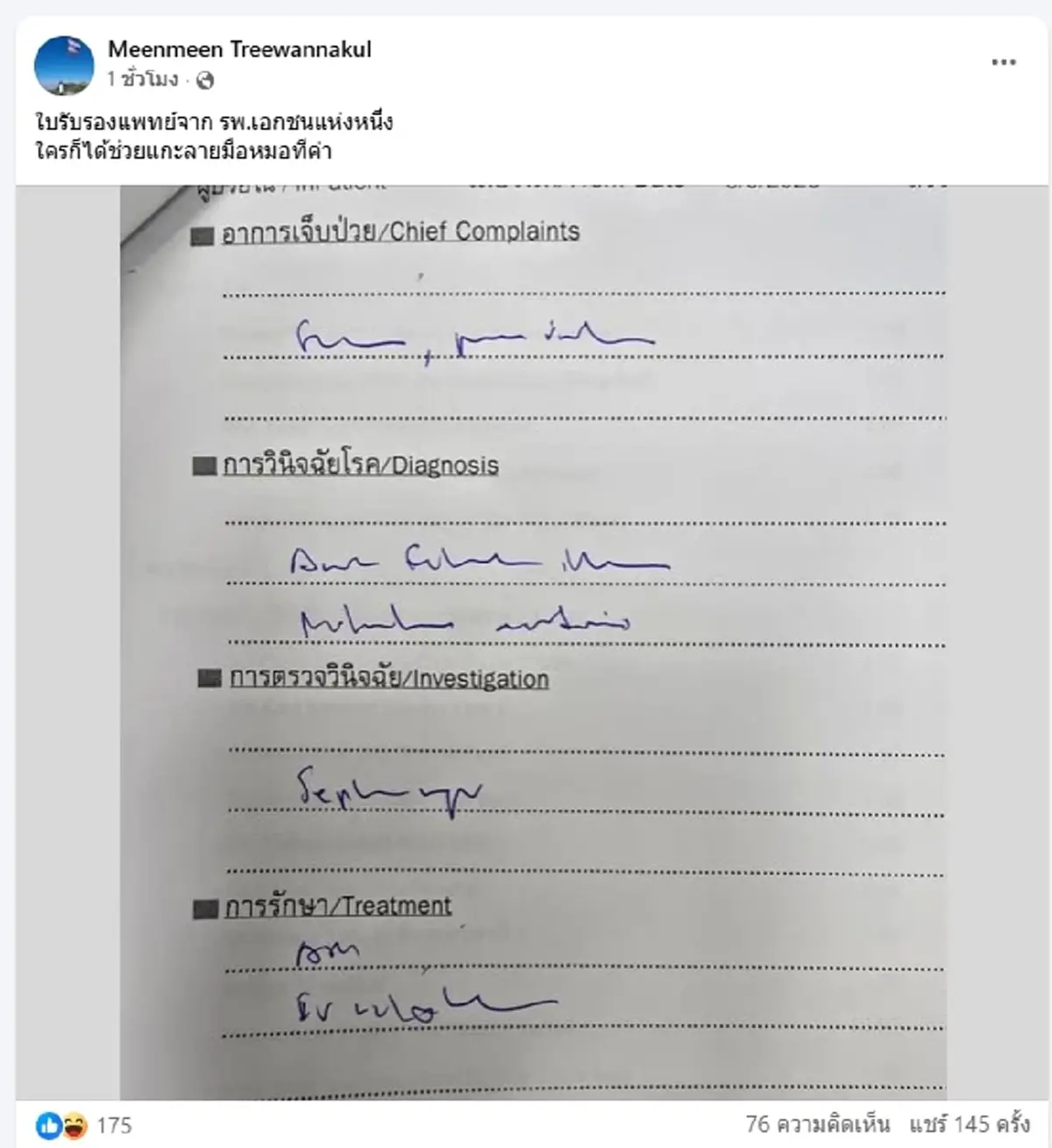Click the laughing Haha reaction icon
Screen dimensions: 1052x1148
[x=75, y=1125]
